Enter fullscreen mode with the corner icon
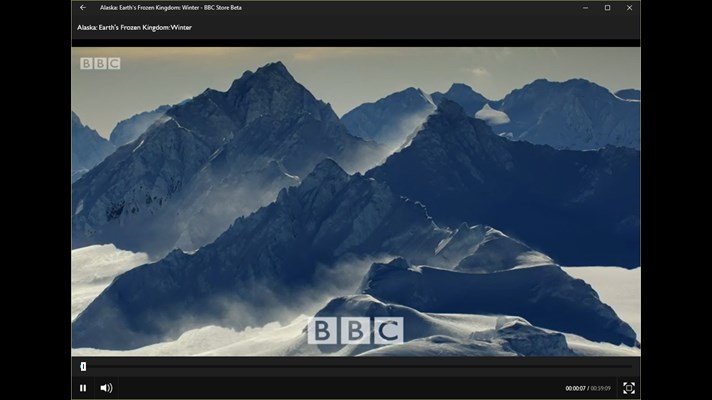The image size is (712, 400). point(629,388)
